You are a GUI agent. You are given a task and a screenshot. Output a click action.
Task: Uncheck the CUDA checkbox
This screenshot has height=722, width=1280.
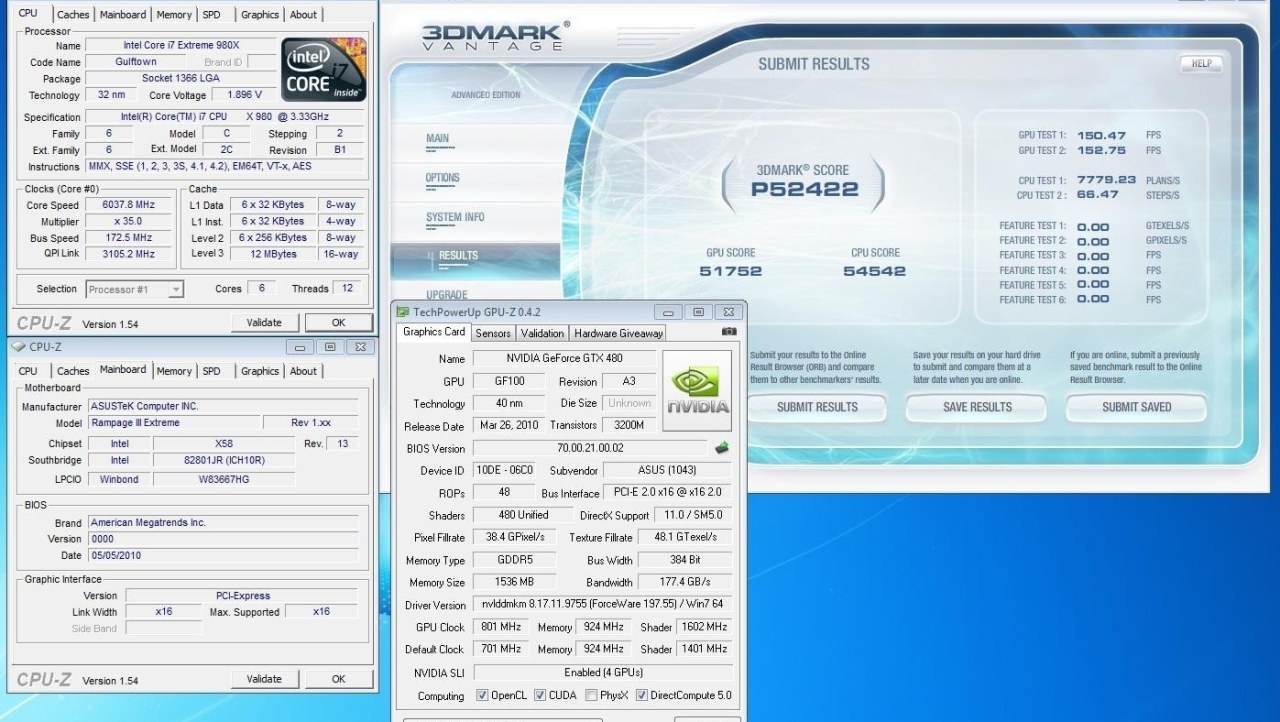pyautogui.click(x=540, y=696)
